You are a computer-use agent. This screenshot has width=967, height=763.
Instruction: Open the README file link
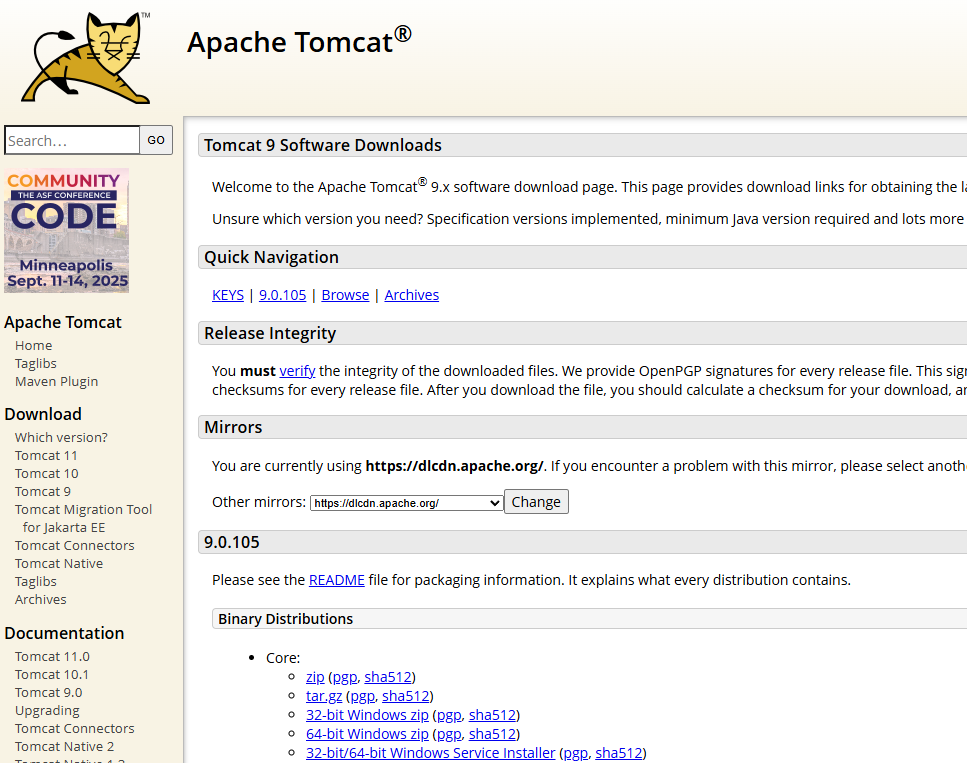pyautogui.click(x=337, y=580)
